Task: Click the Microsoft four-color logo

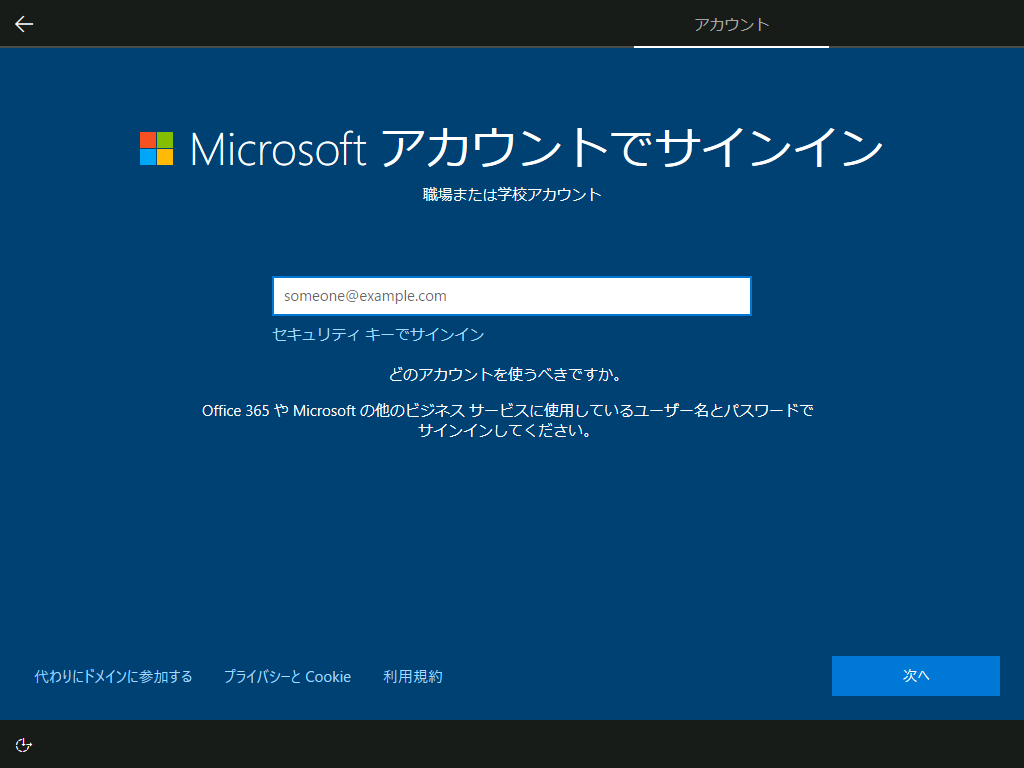Action: [x=157, y=148]
